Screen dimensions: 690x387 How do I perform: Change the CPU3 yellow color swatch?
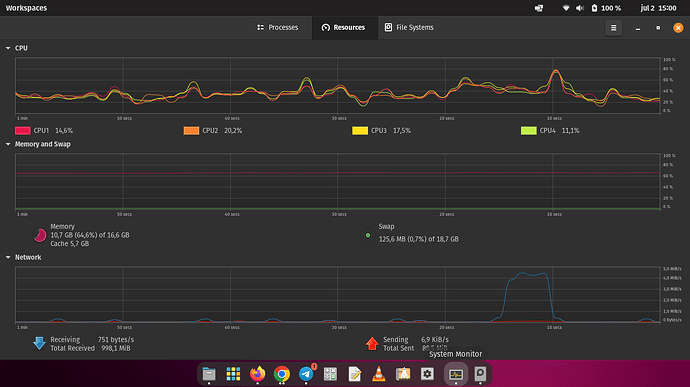point(360,131)
